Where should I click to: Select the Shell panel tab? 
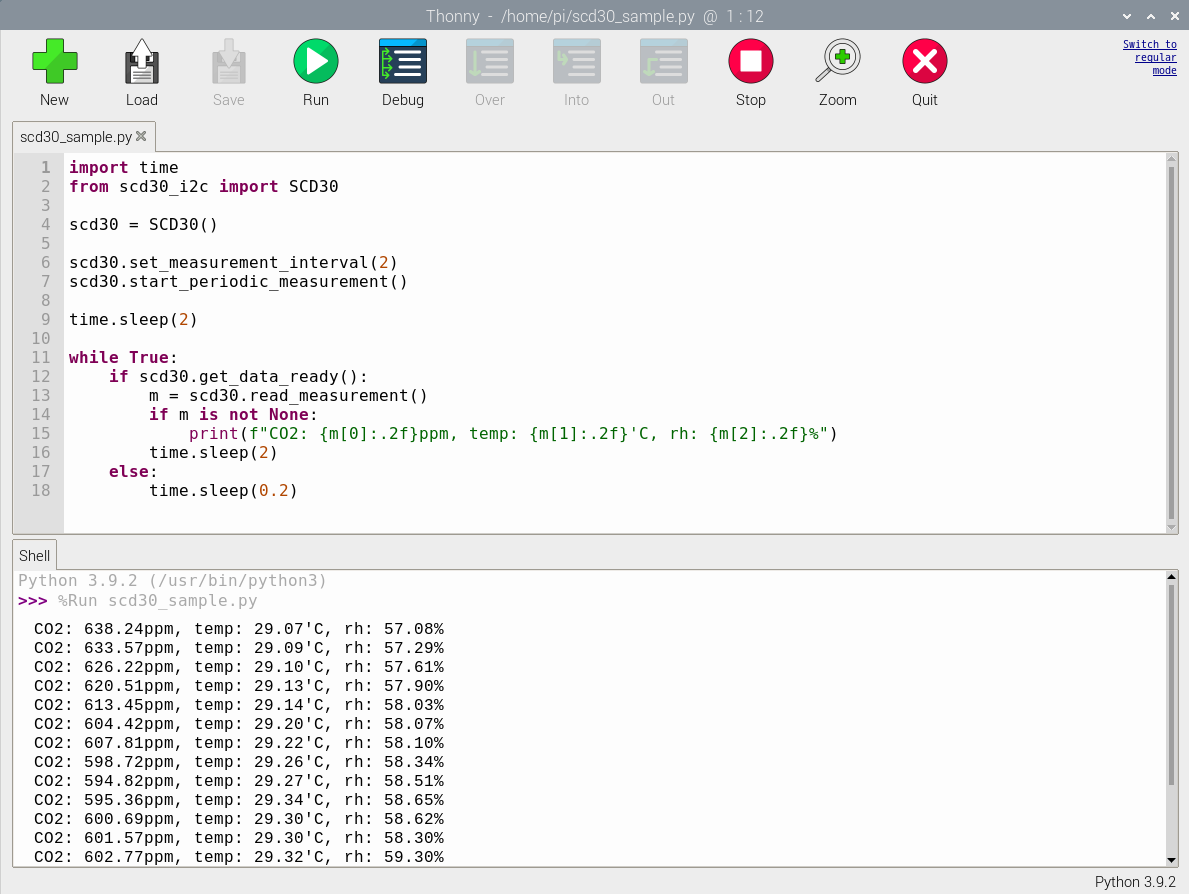34,556
